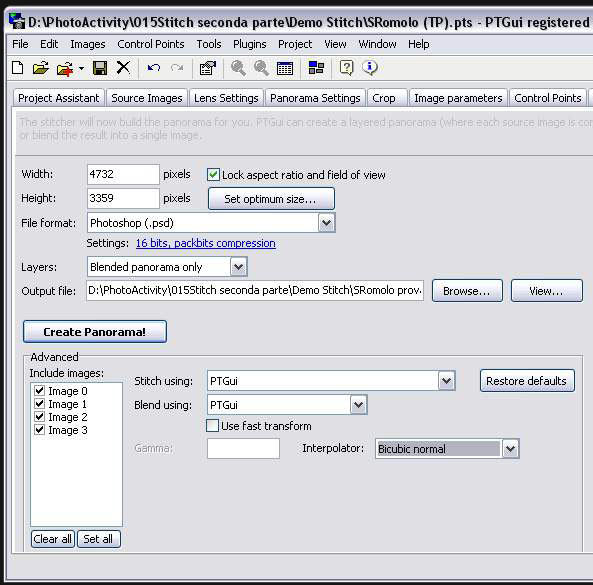
Task: Open the Tools menu
Action: (x=209, y=44)
